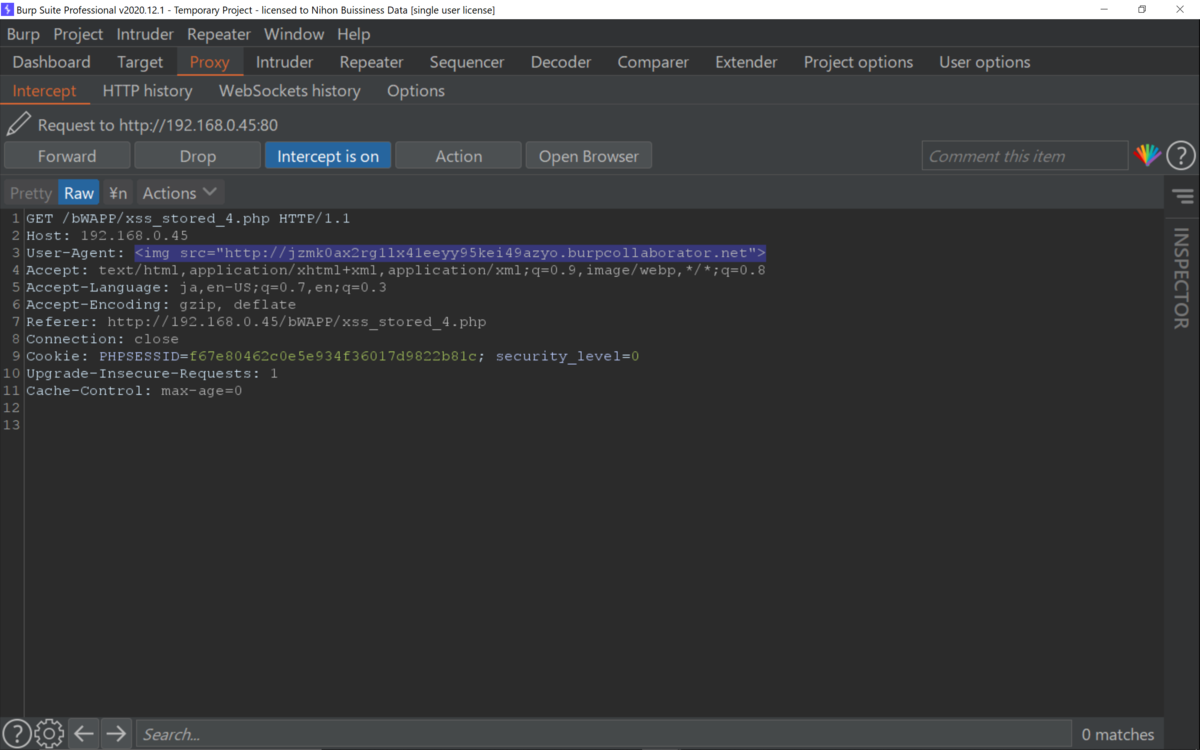Open the User options tab
Image resolution: width=1200 pixels, height=750 pixels.
coord(985,62)
